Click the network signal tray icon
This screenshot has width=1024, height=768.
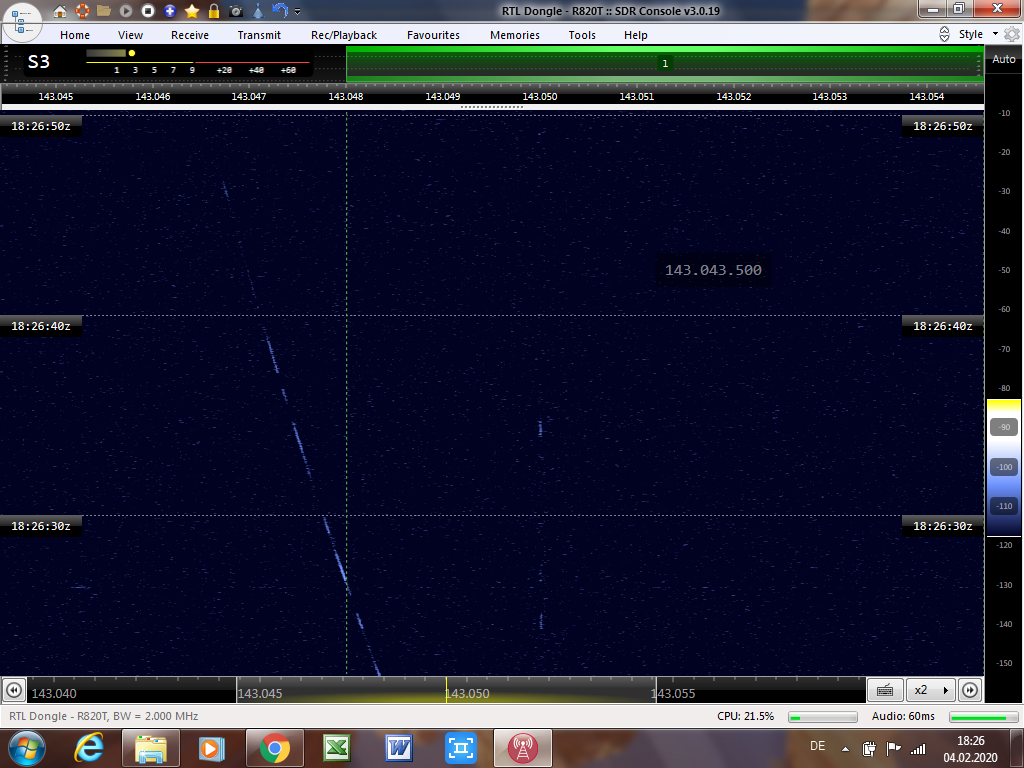[x=918, y=748]
